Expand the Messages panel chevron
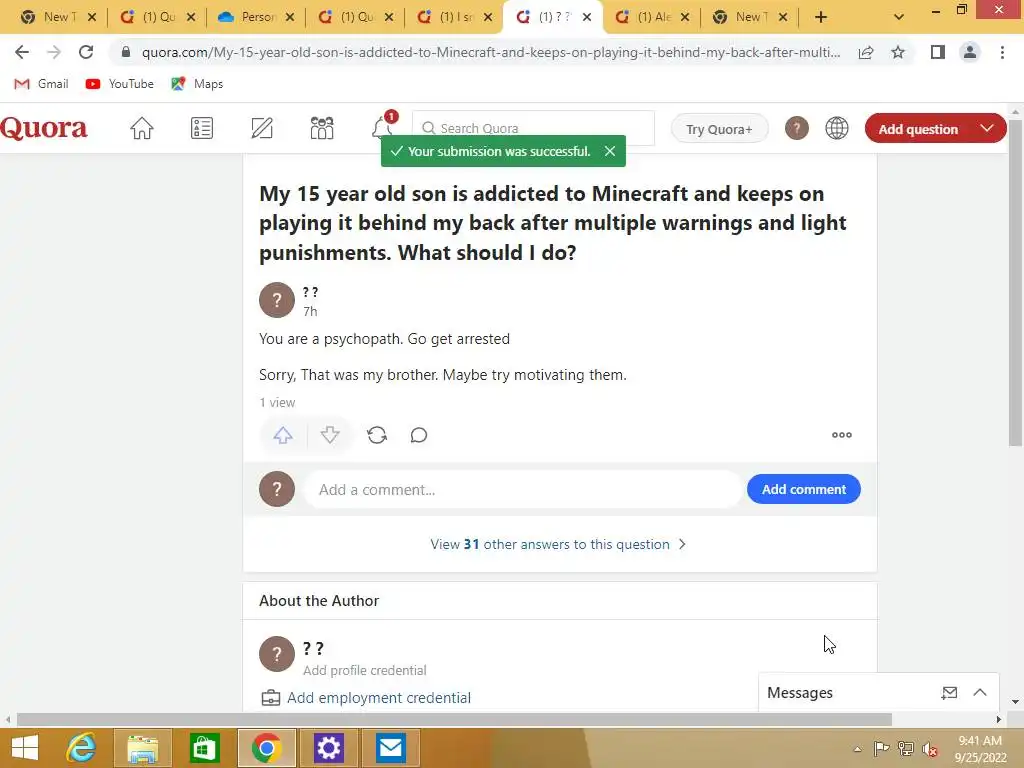This screenshot has width=1024, height=768. (980, 692)
